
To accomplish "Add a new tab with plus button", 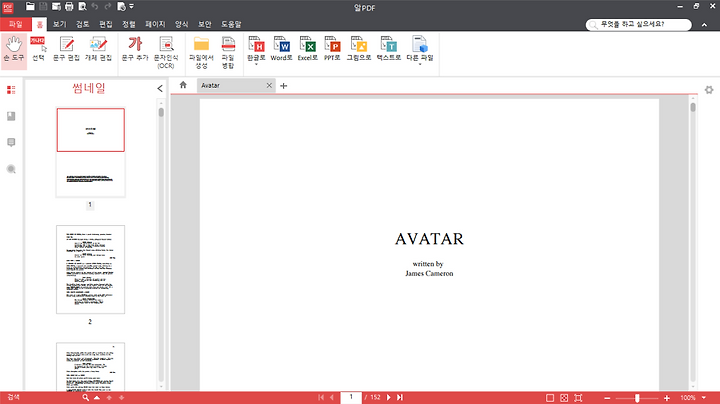I will [283, 86].
